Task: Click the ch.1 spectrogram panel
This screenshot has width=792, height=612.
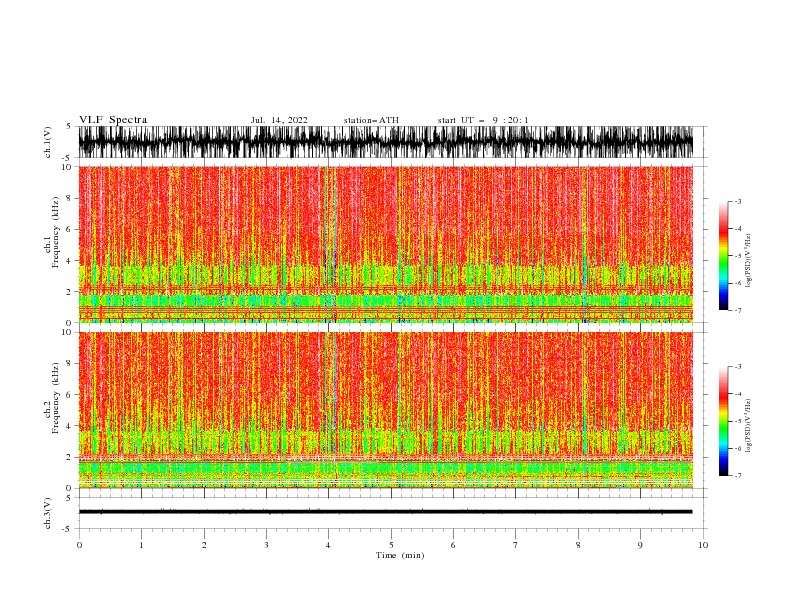Action: coord(386,244)
